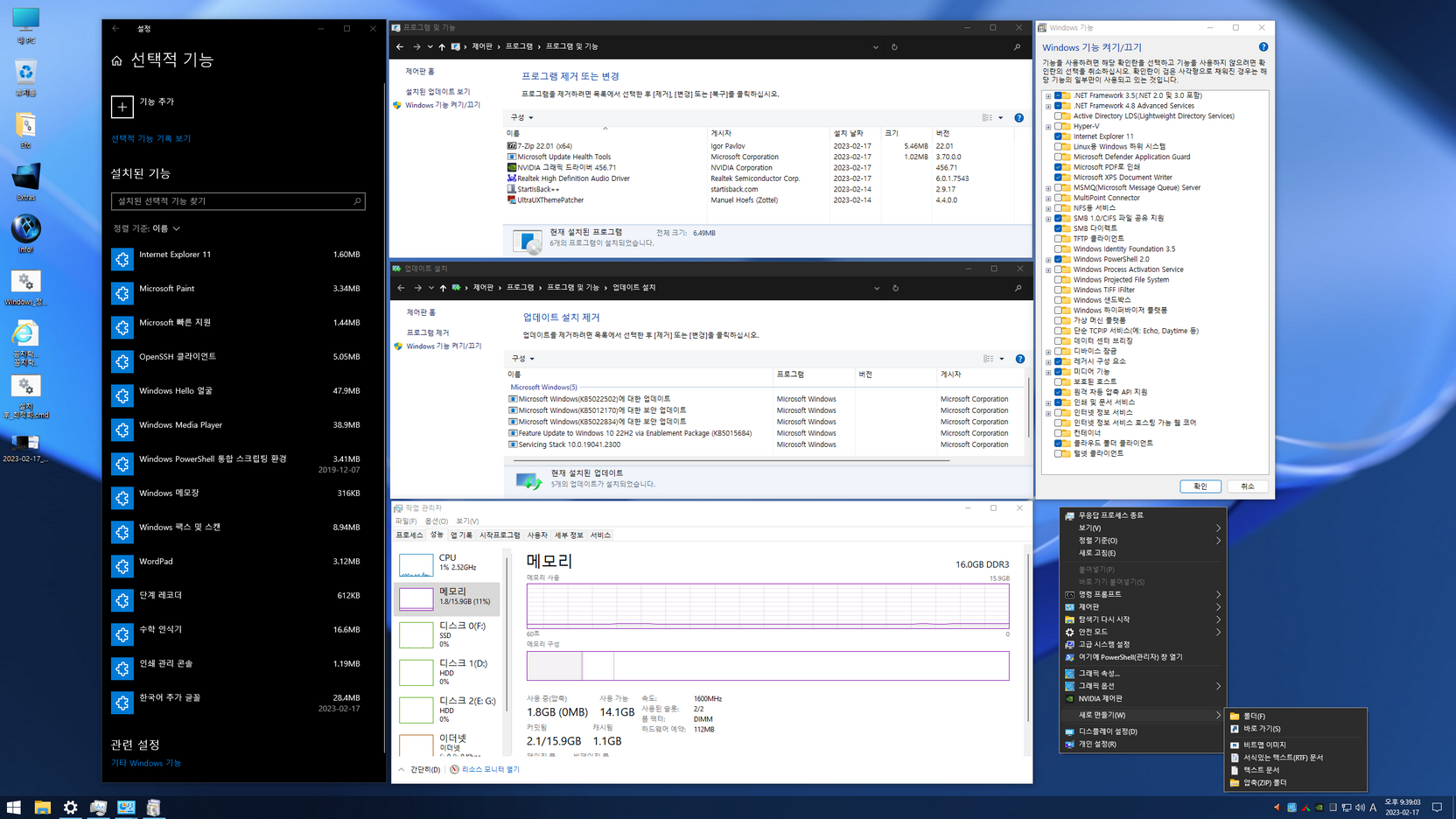Check the TFTP 클라이언트 checkbox
Viewport: 1456px width, 819px height.
(1058, 239)
